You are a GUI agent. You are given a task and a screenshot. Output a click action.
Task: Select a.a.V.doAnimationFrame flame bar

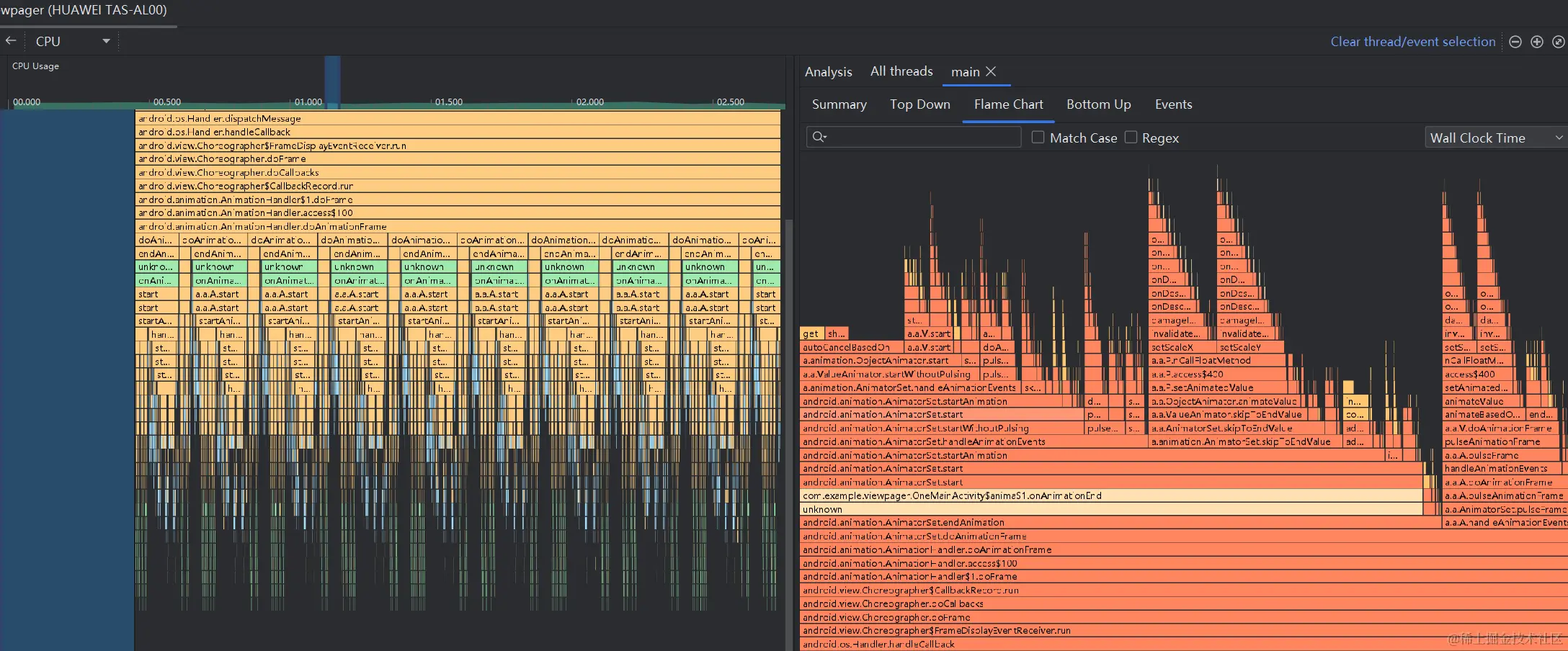1500,428
